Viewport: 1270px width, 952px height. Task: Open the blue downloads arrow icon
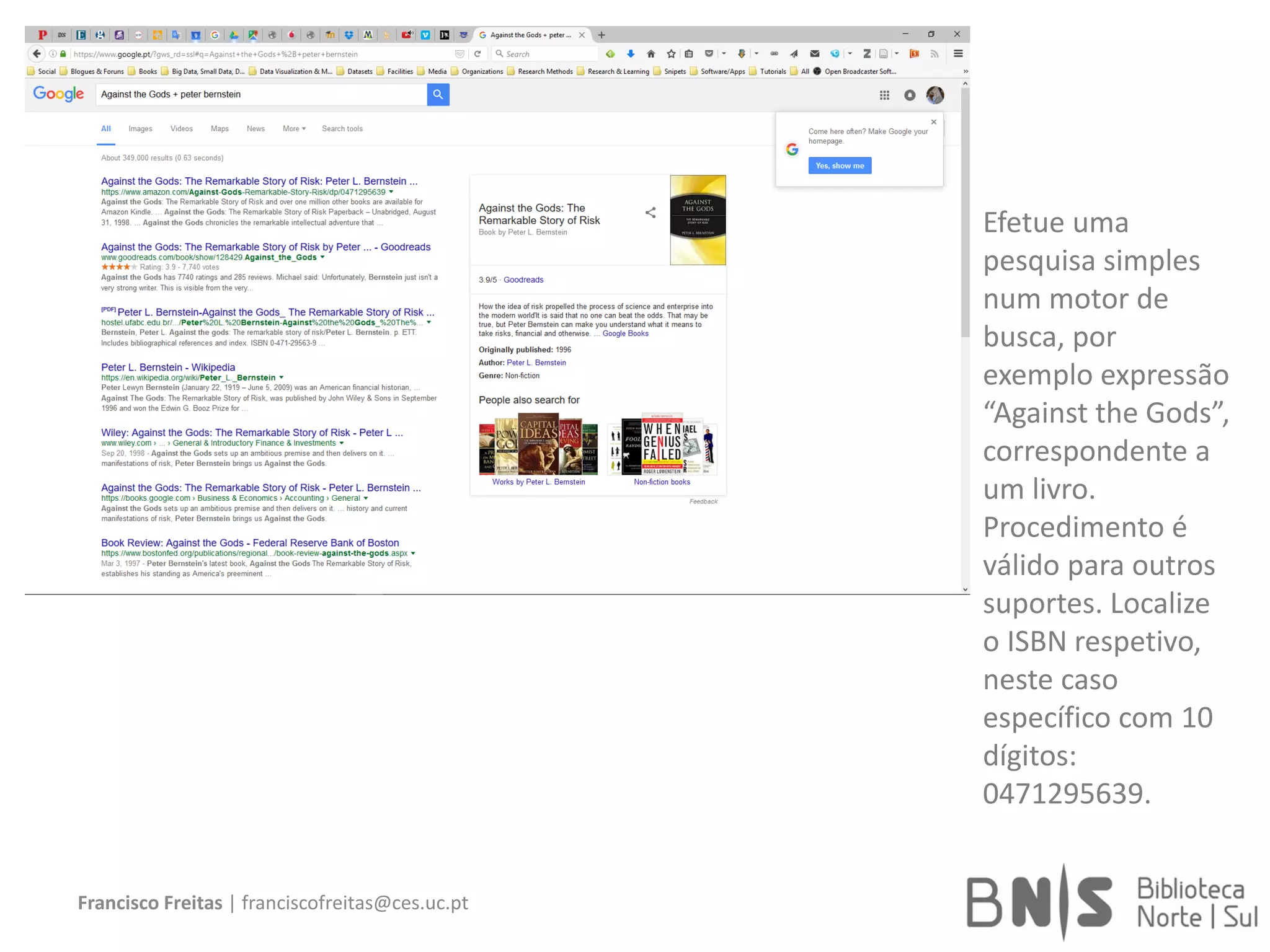coord(631,54)
